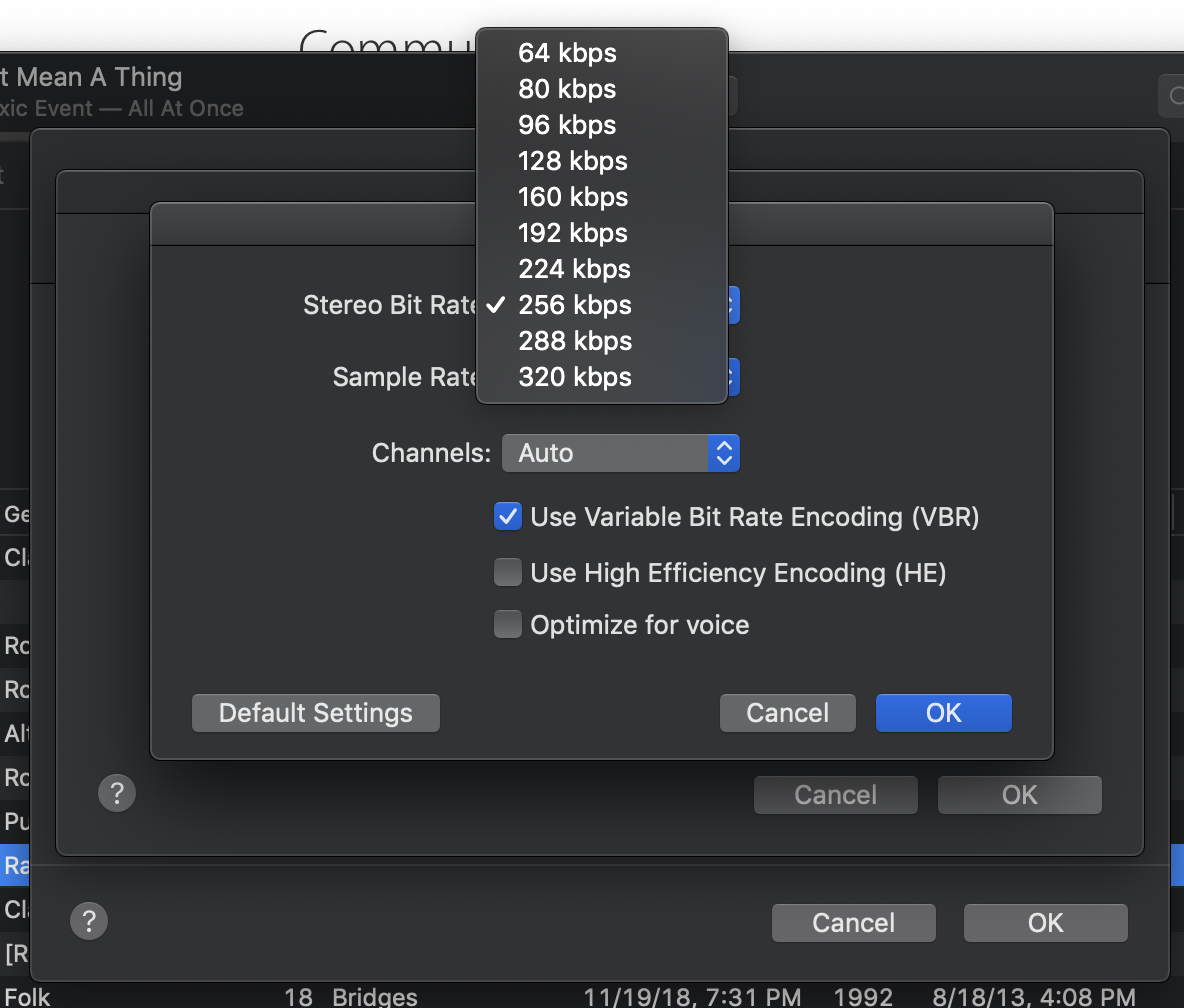The width and height of the screenshot is (1184, 1008).
Task: Select the 192 kbps menu entry
Action: pos(573,233)
